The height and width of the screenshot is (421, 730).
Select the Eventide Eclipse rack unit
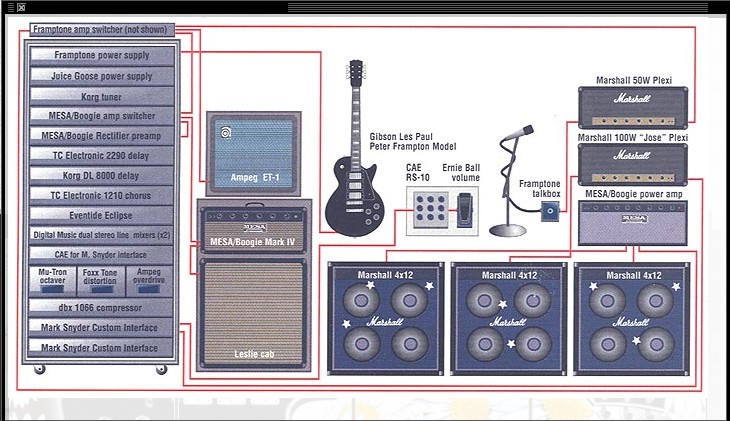tap(101, 215)
